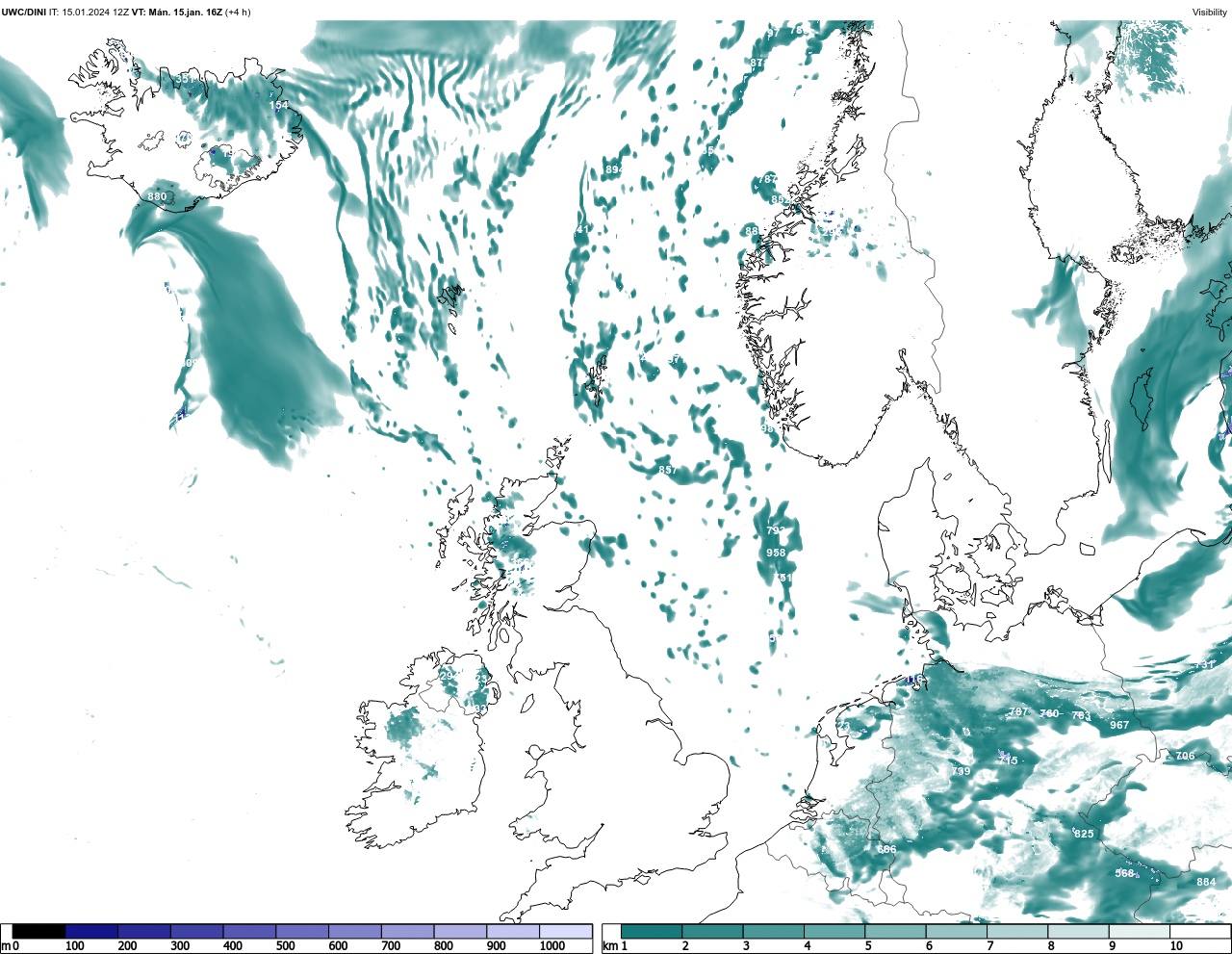Screen dimensions: 1232x954
Task: Select the 900–1000 m lightest blue swatch
Action: pyautogui.click(x=512, y=932)
